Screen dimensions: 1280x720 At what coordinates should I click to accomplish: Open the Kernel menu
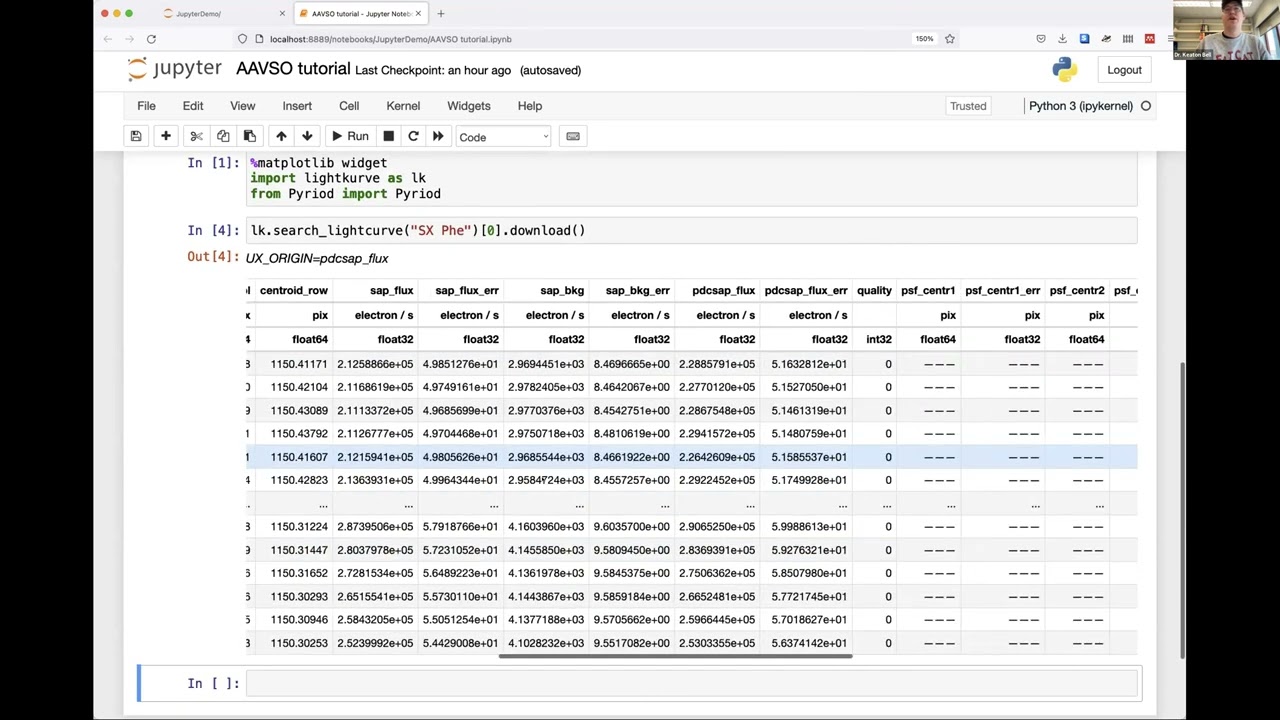point(403,106)
